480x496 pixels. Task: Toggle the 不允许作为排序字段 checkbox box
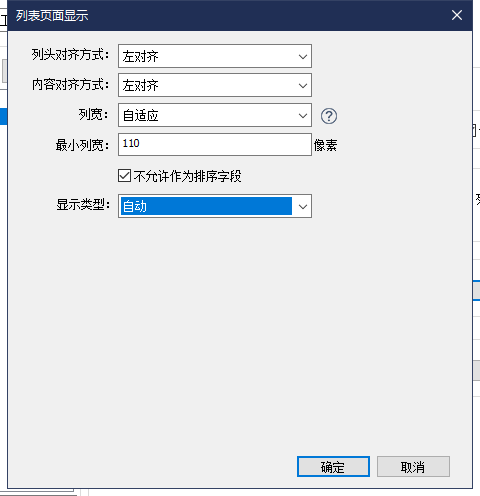point(124,175)
